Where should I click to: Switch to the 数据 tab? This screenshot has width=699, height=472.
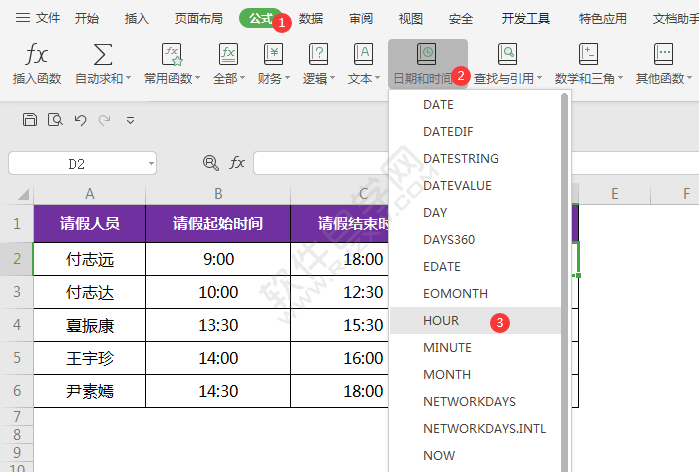[311, 18]
